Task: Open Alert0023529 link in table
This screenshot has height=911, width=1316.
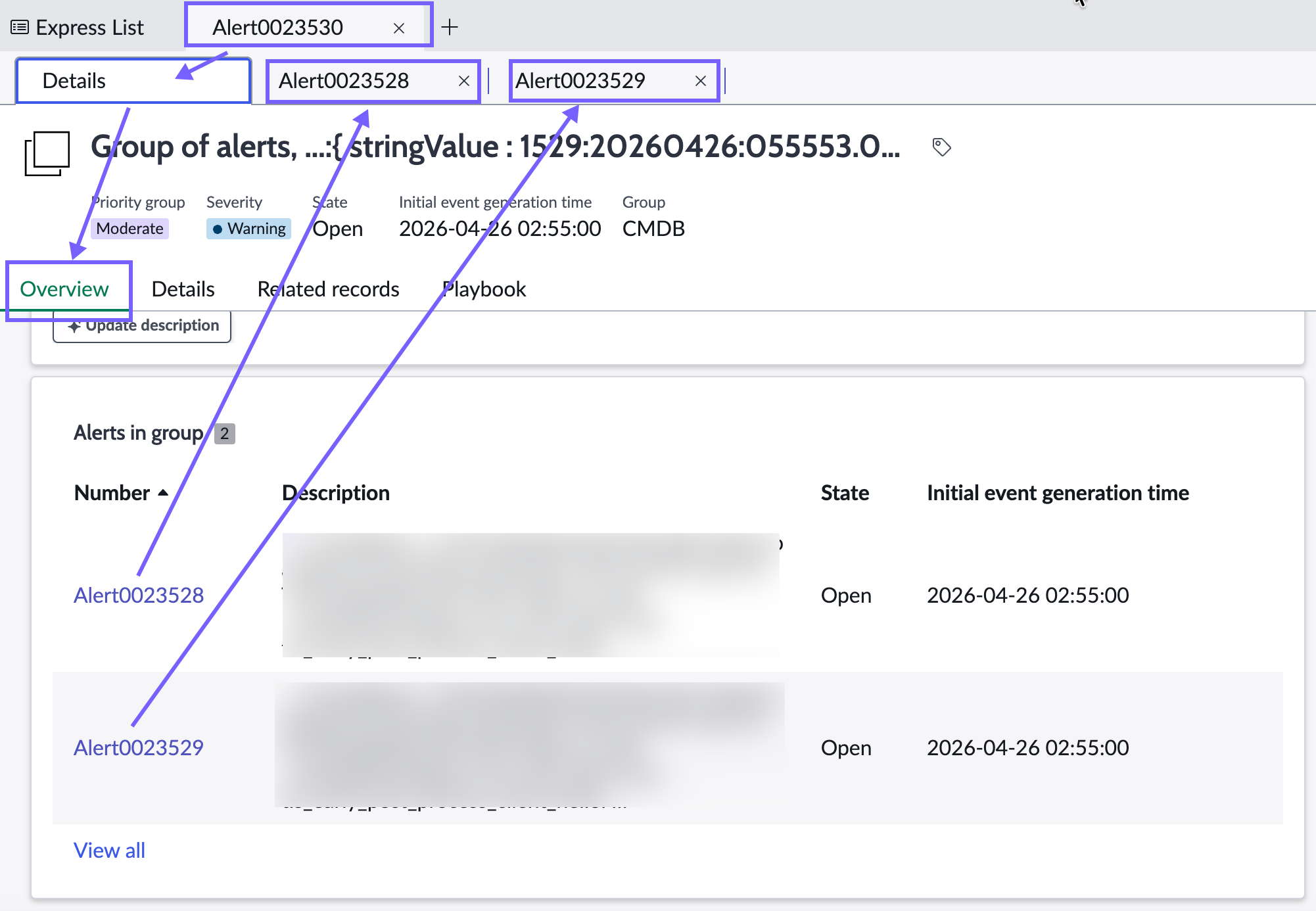Action: click(x=139, y=748)
